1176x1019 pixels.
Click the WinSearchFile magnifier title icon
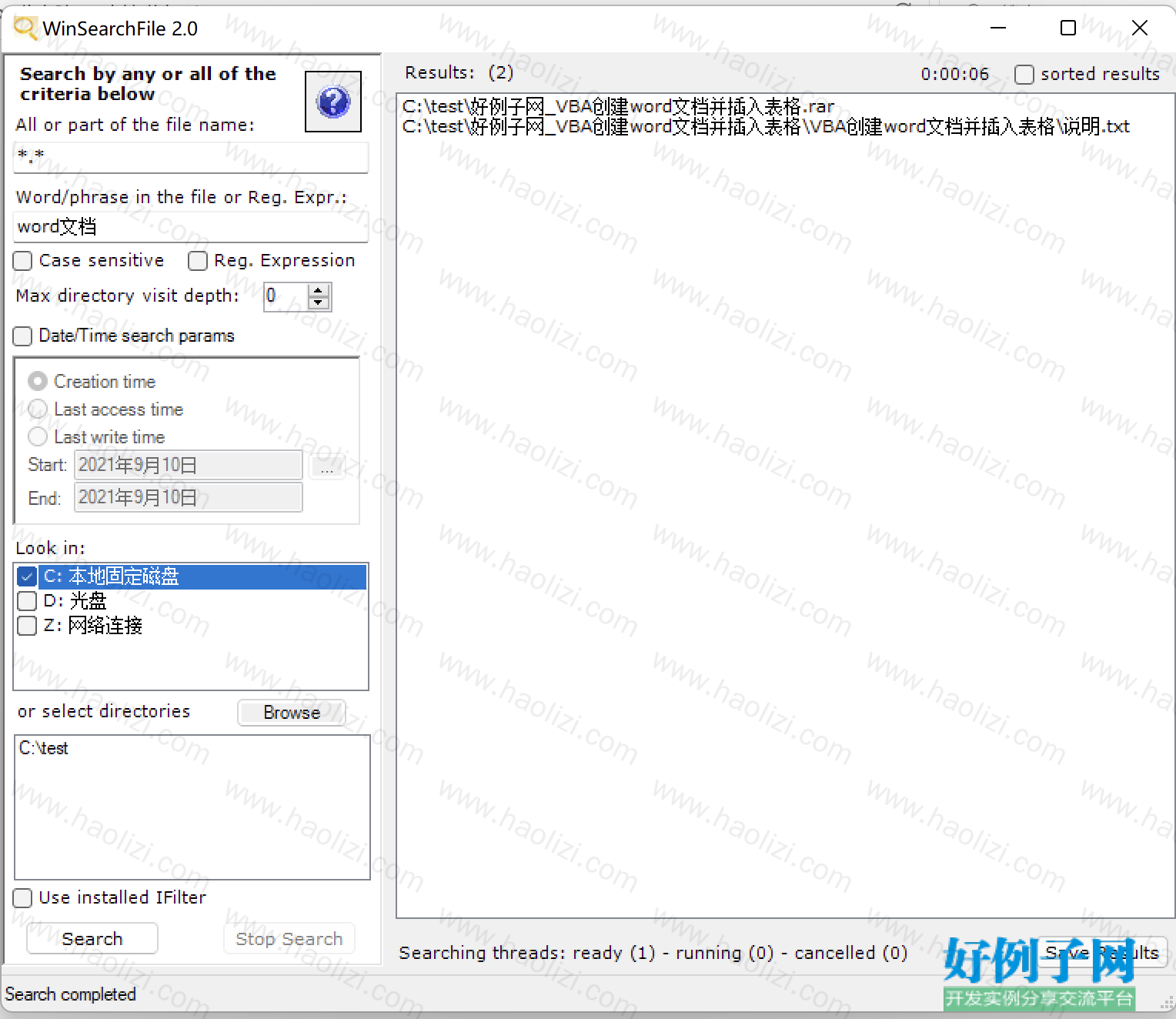pos(25,28)
